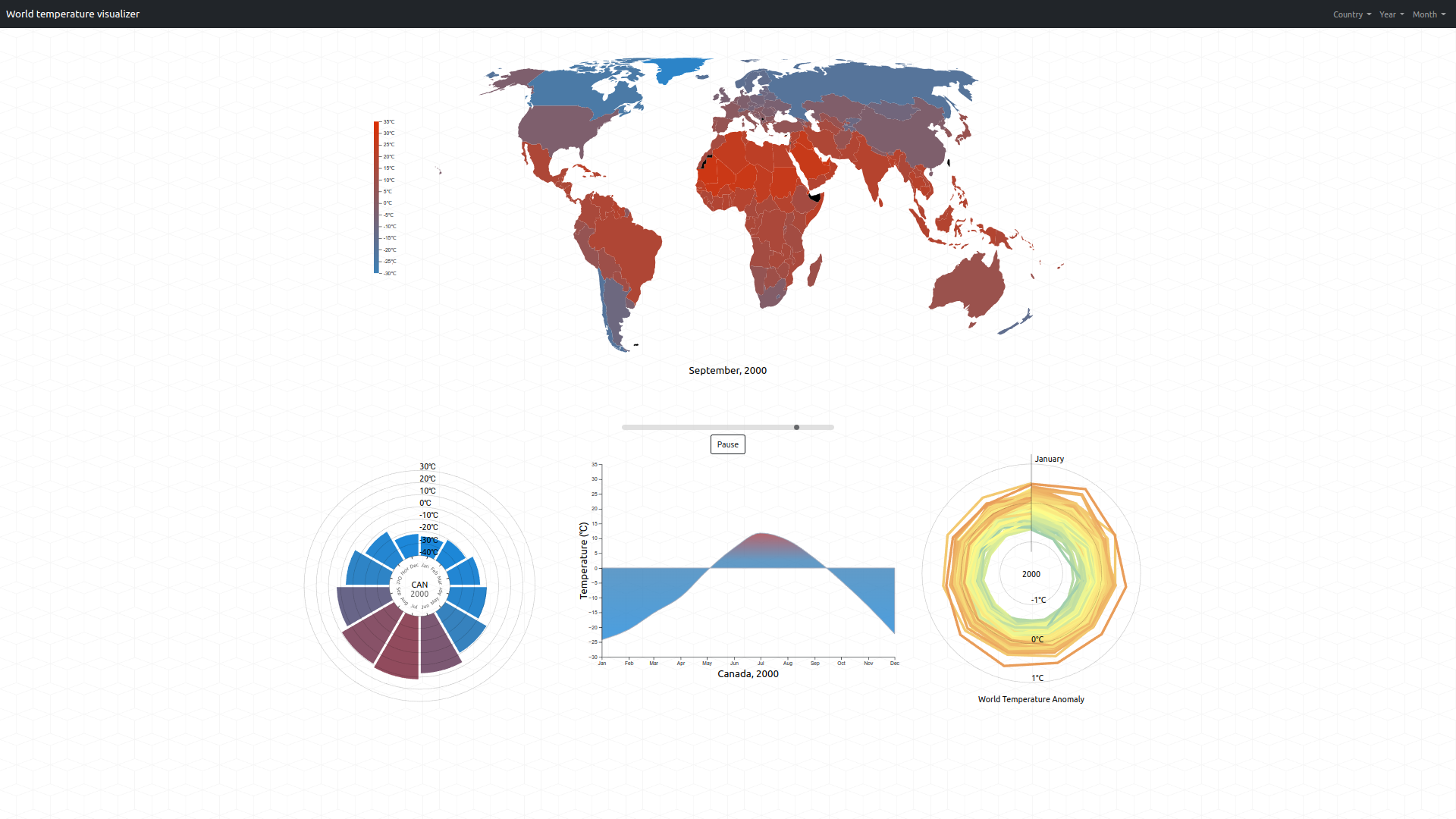Click the timeline slider handle
The width and height of the screenshot is (1456, 819).
coord(796,427)
